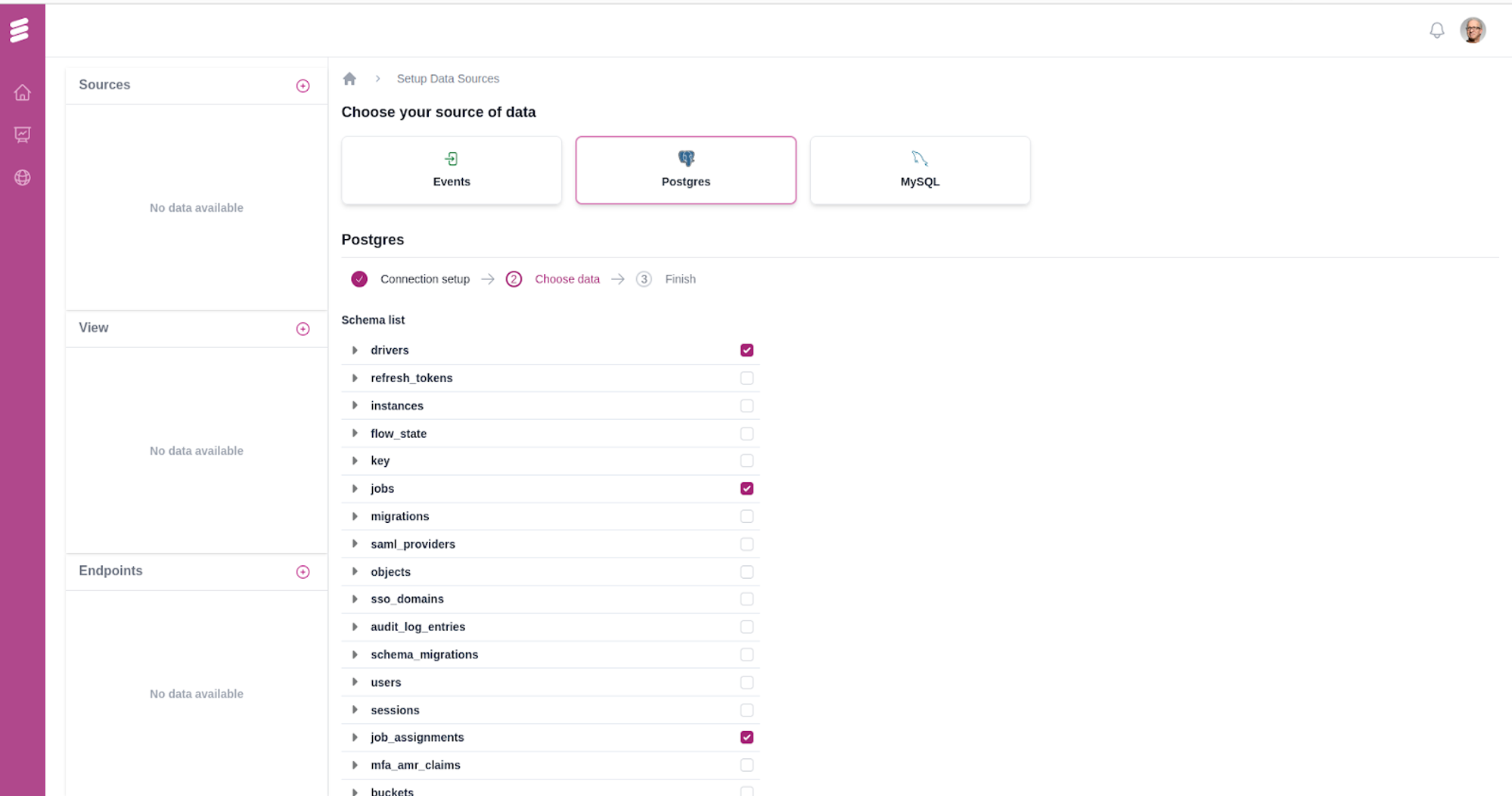Uncheck the drivers schema checkbox
The width and height of the screenshot is (1512, 796).
[747, 350]
